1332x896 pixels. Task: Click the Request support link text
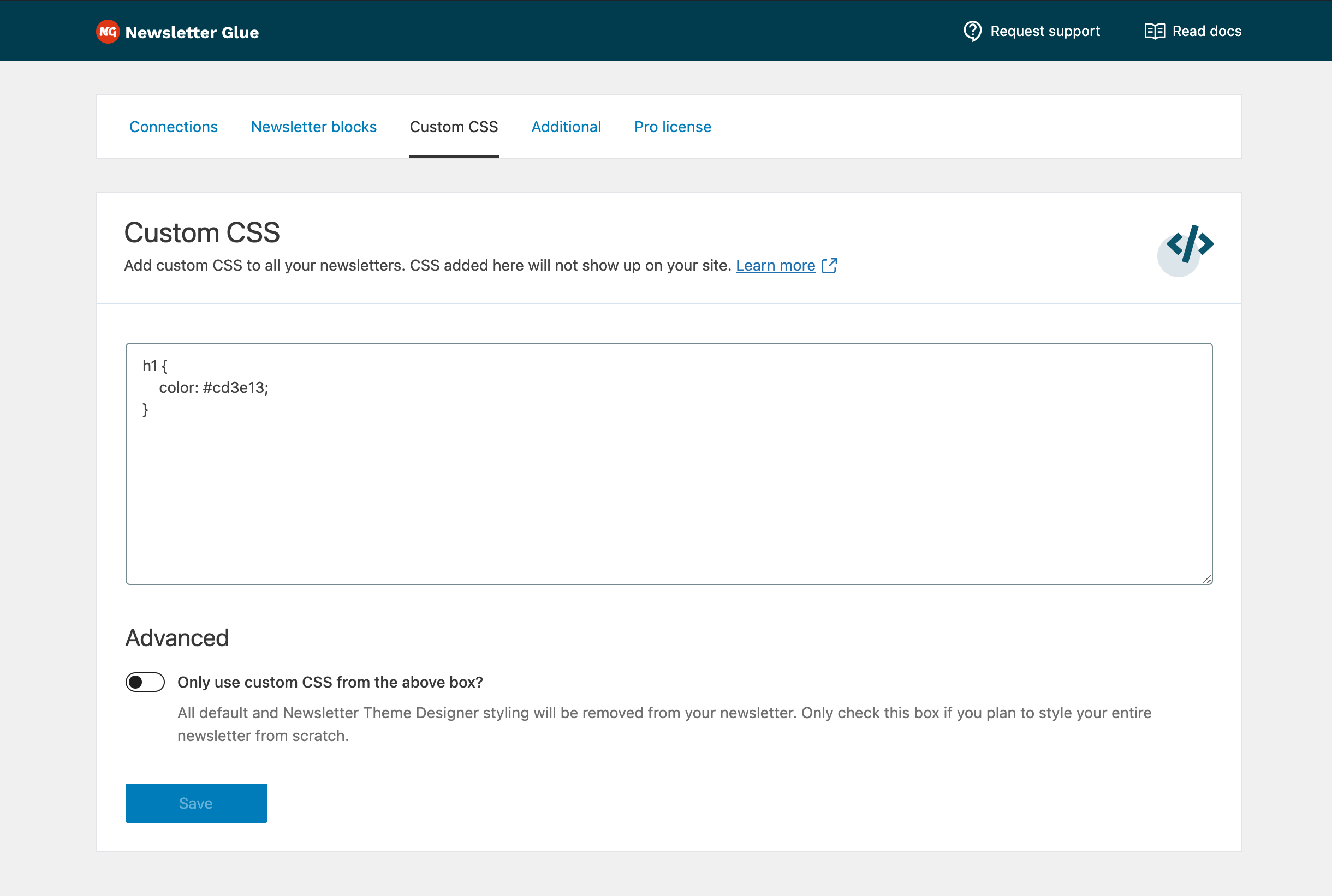tap(1045, 32)
